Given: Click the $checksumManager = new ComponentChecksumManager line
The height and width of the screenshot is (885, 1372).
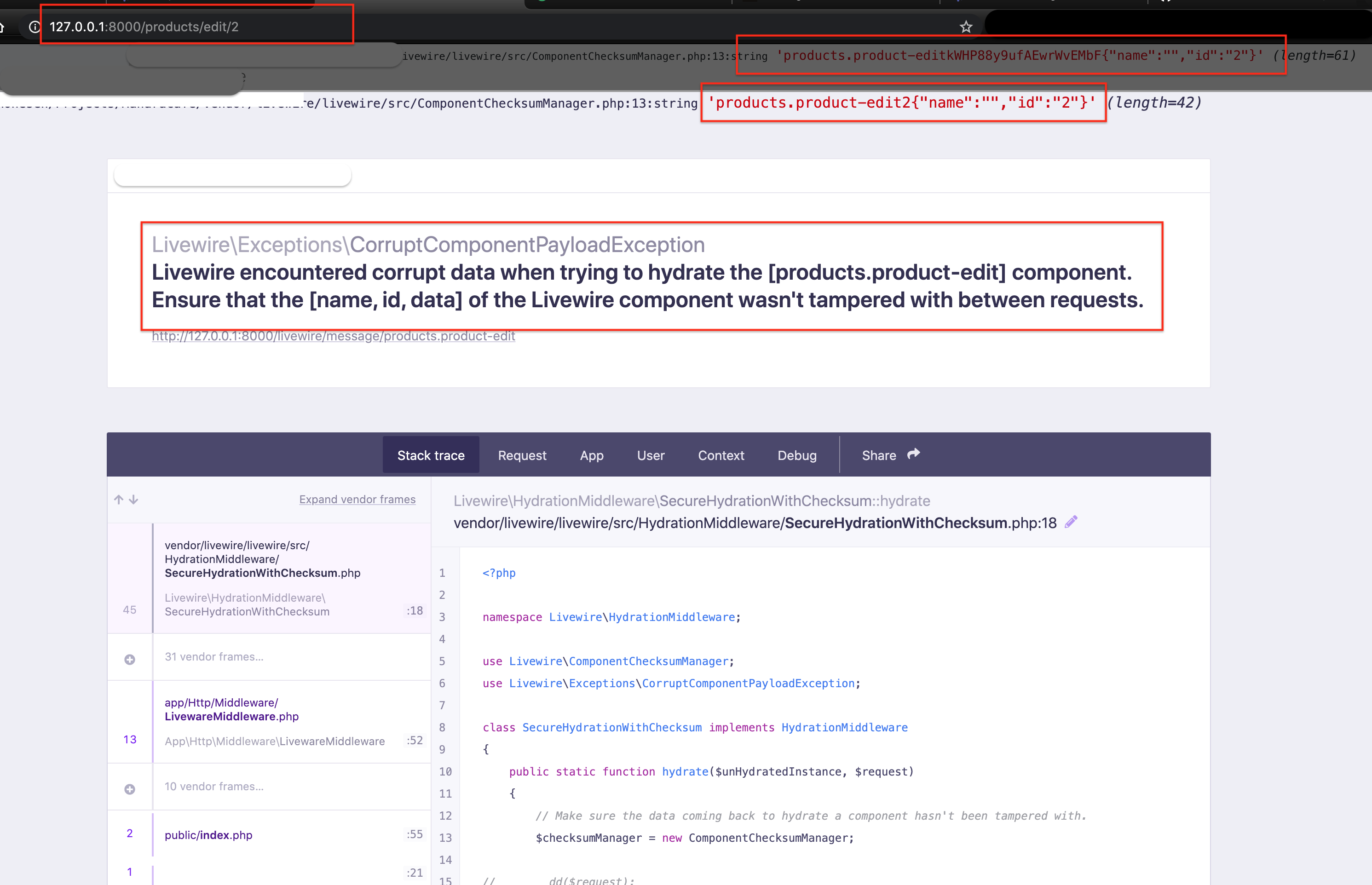Looking at the screenshot, I should click(694, 838).
